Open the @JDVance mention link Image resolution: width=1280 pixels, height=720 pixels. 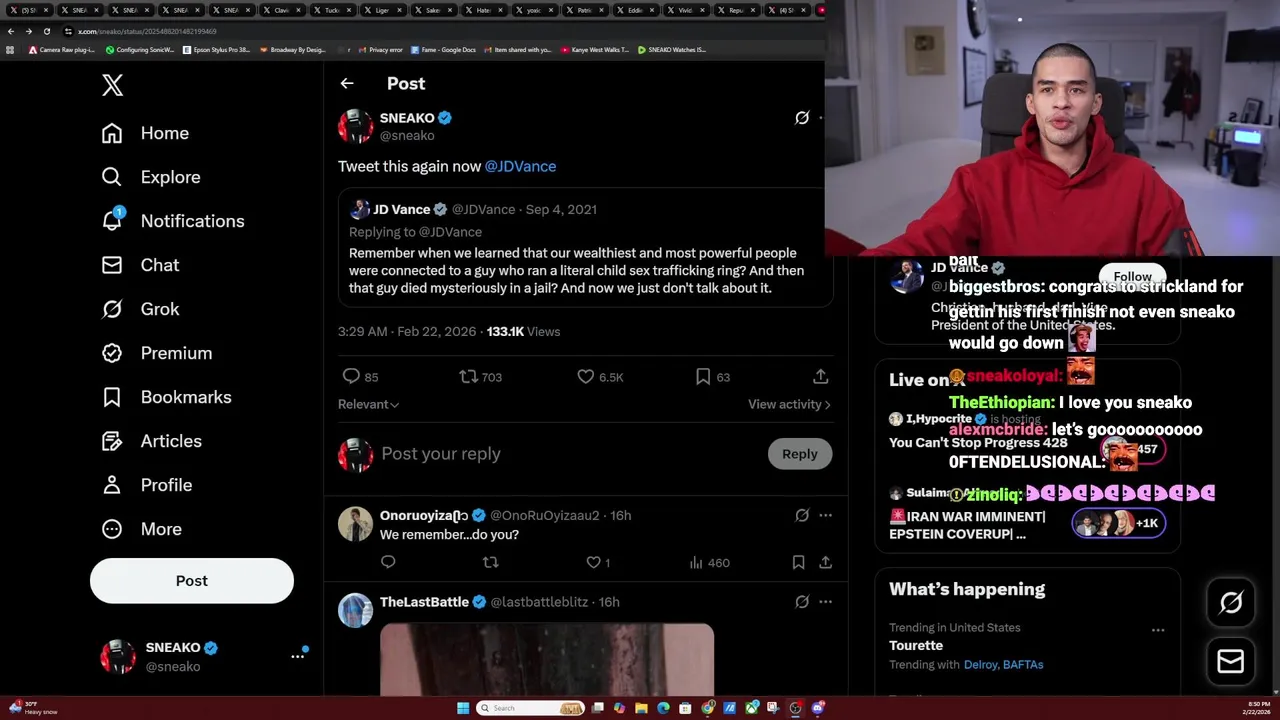(x=520, y=167)
